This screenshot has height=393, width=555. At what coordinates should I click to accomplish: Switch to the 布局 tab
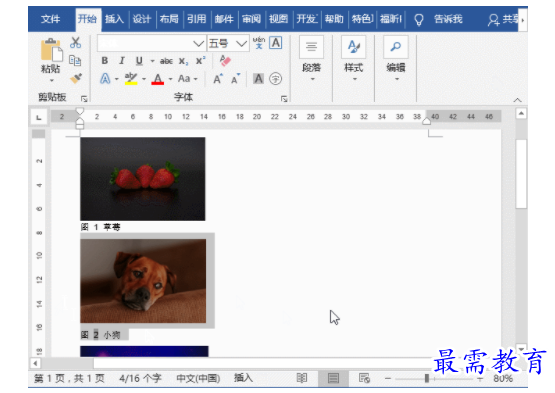pyautogui.click(x=169, y=19)
